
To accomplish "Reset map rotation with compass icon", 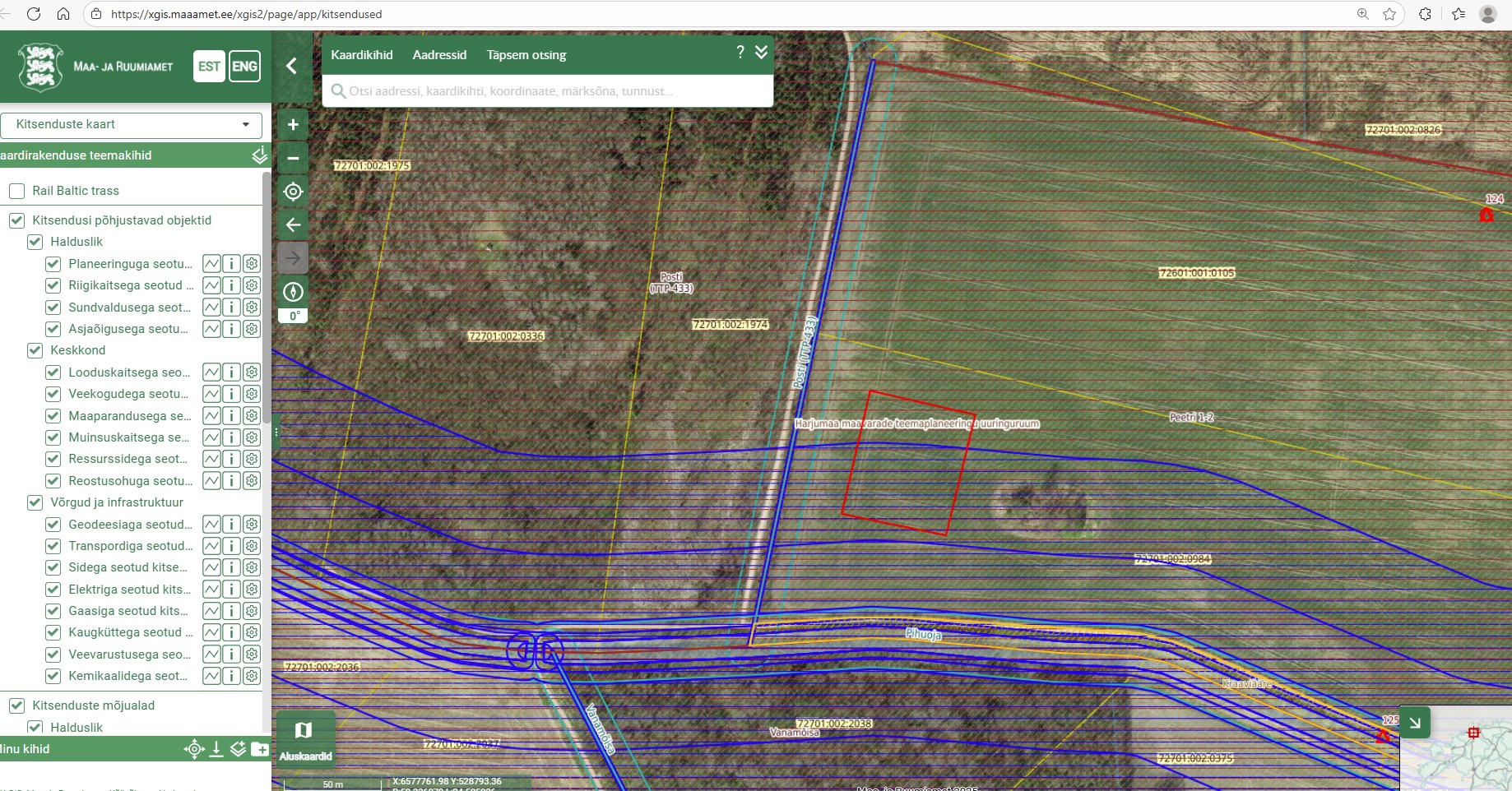I will pyautogui.click(x=293, y=292).
